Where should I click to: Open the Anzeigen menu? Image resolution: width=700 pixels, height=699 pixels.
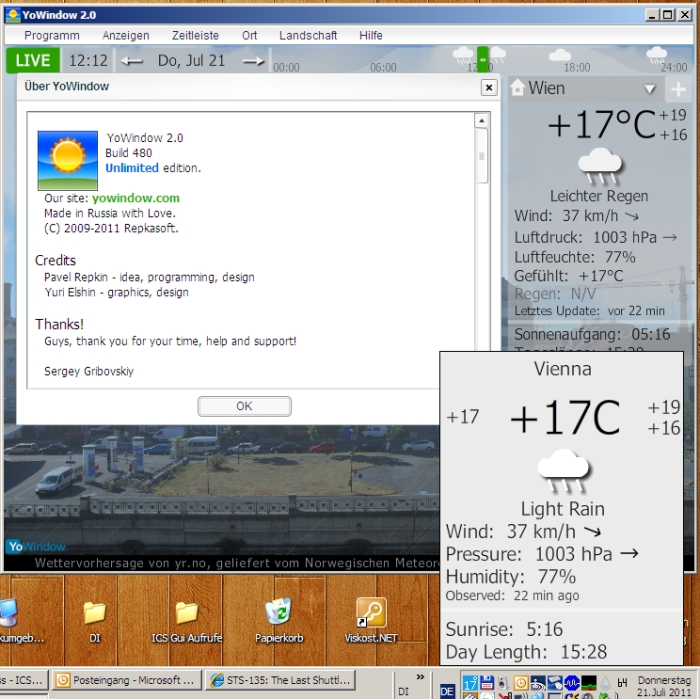coord(126,35)
